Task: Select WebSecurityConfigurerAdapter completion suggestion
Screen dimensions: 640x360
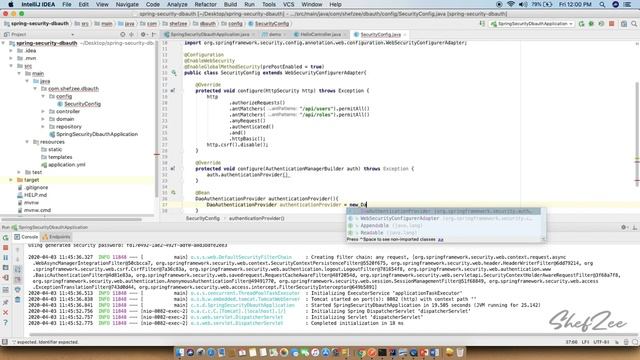Action: pos(443,218)
